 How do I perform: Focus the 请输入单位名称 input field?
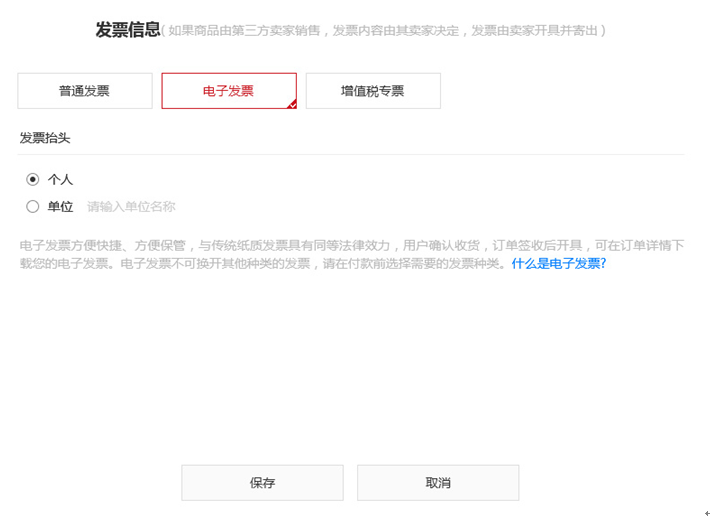pyautogui.click(x=131, y=207)
